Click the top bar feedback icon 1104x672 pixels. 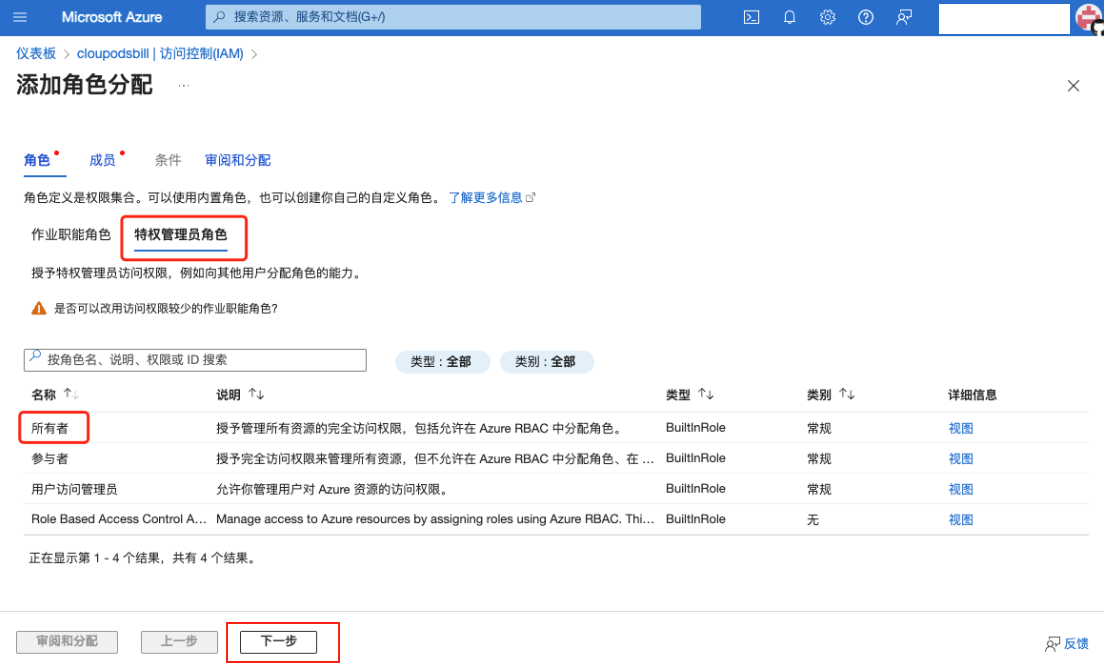point(904,17)
